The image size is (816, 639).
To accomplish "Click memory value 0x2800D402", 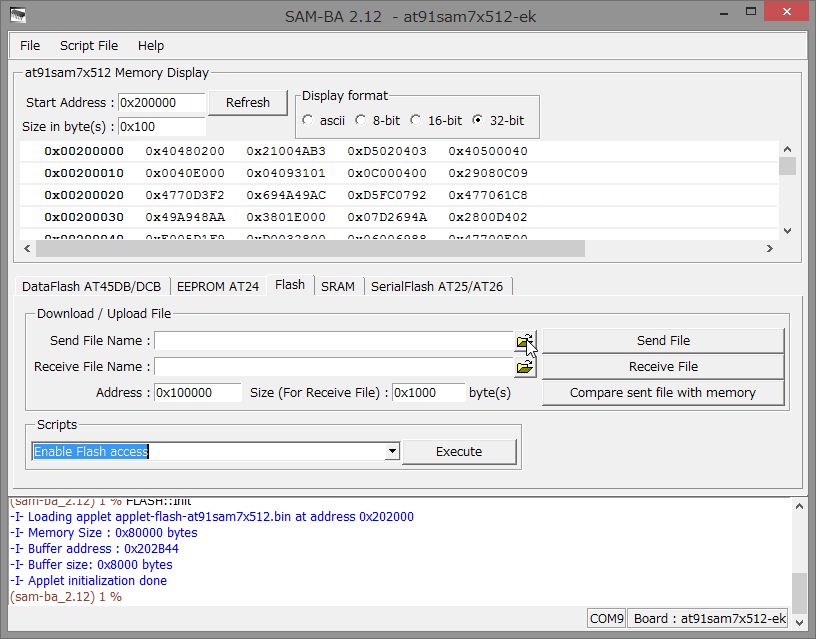I will point(488,217).
